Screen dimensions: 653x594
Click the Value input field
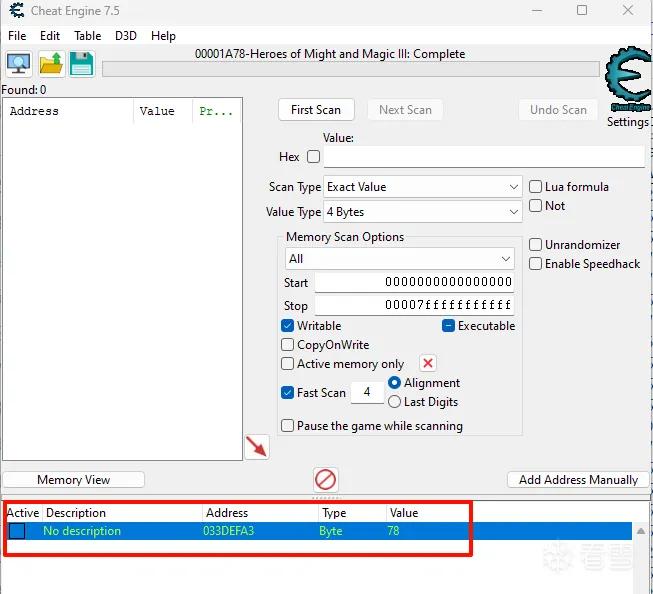pyautogui.click(x=484, y=157)
